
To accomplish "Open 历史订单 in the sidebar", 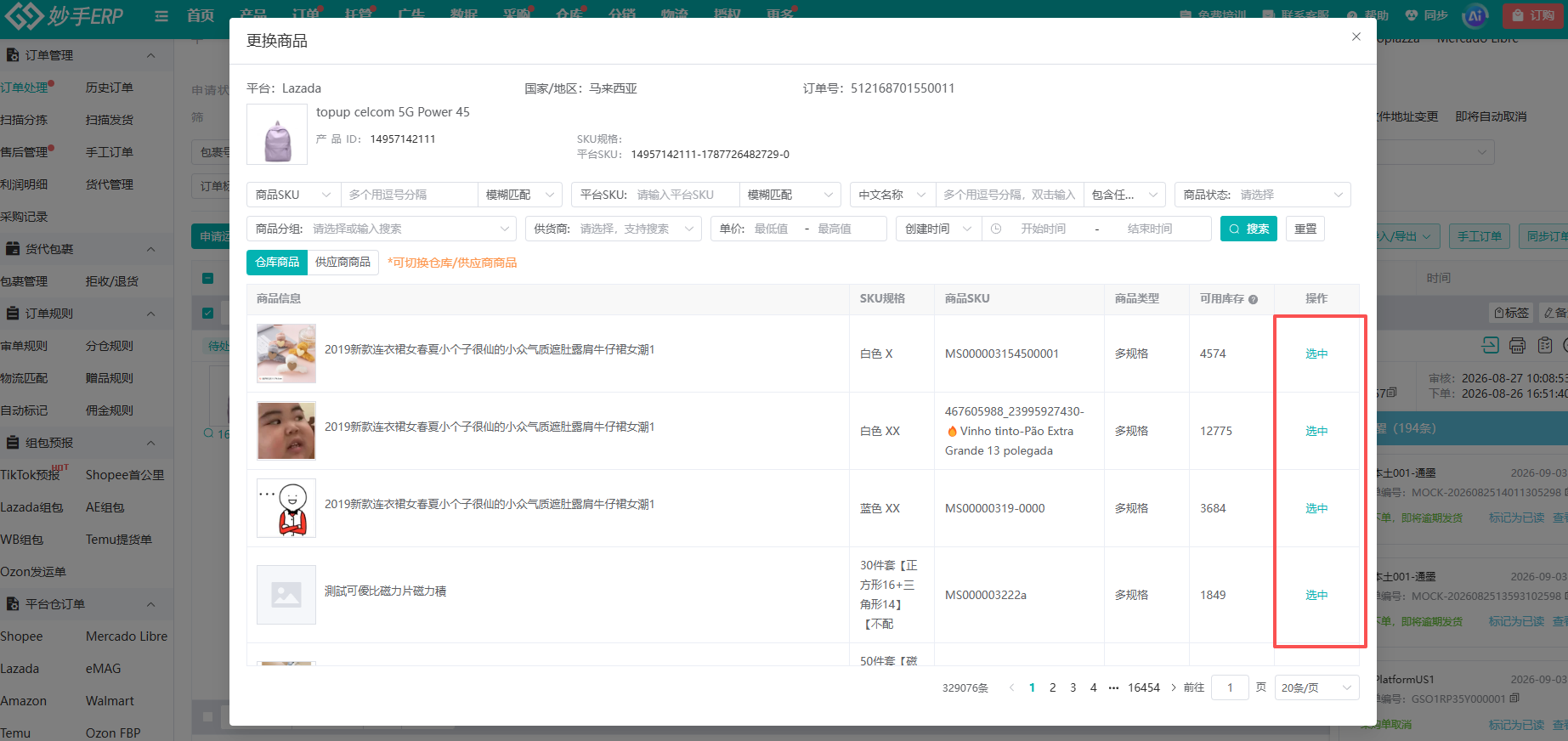I will 110,88.
